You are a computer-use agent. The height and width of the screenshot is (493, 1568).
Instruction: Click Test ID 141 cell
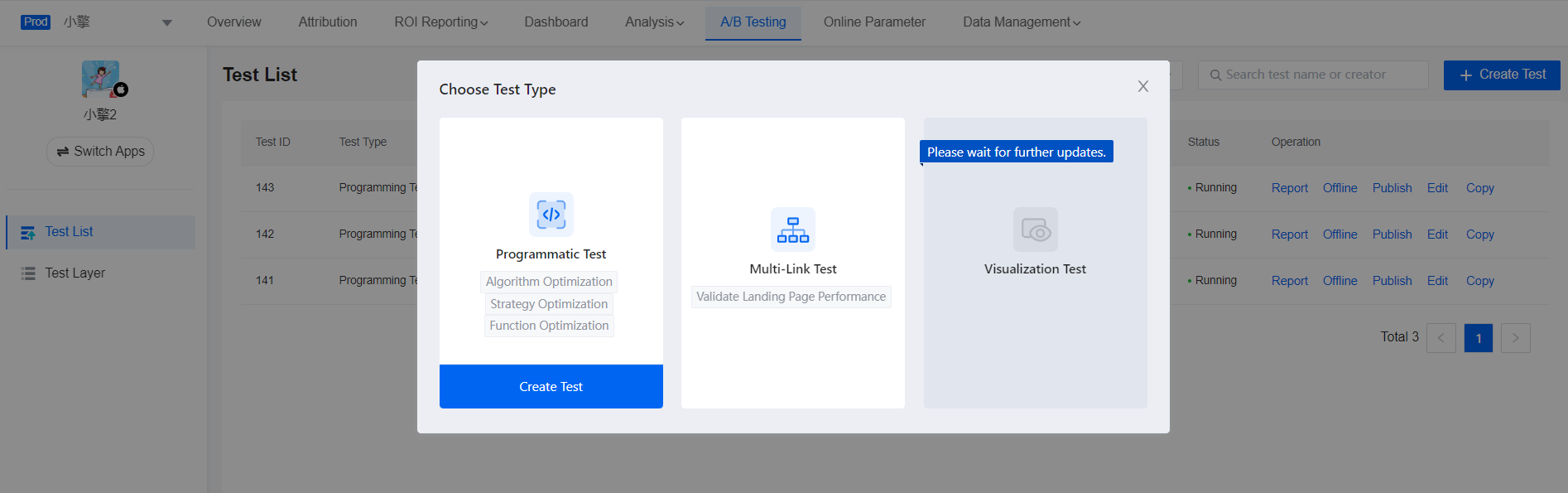point(265,281)
